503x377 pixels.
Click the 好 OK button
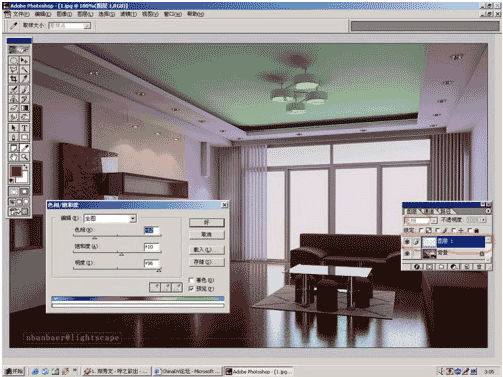pyautogui.click(x=207, y=222)
